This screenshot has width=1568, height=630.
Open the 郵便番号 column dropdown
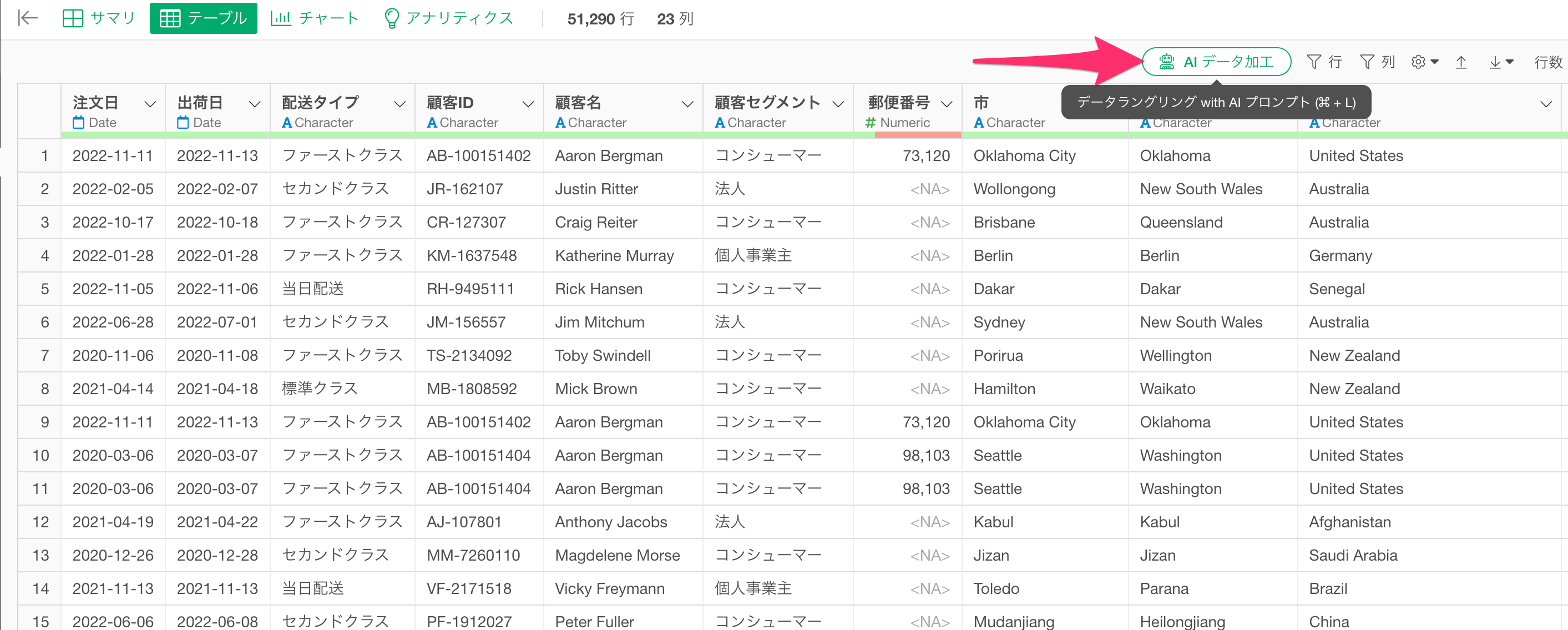click(946, 104)
